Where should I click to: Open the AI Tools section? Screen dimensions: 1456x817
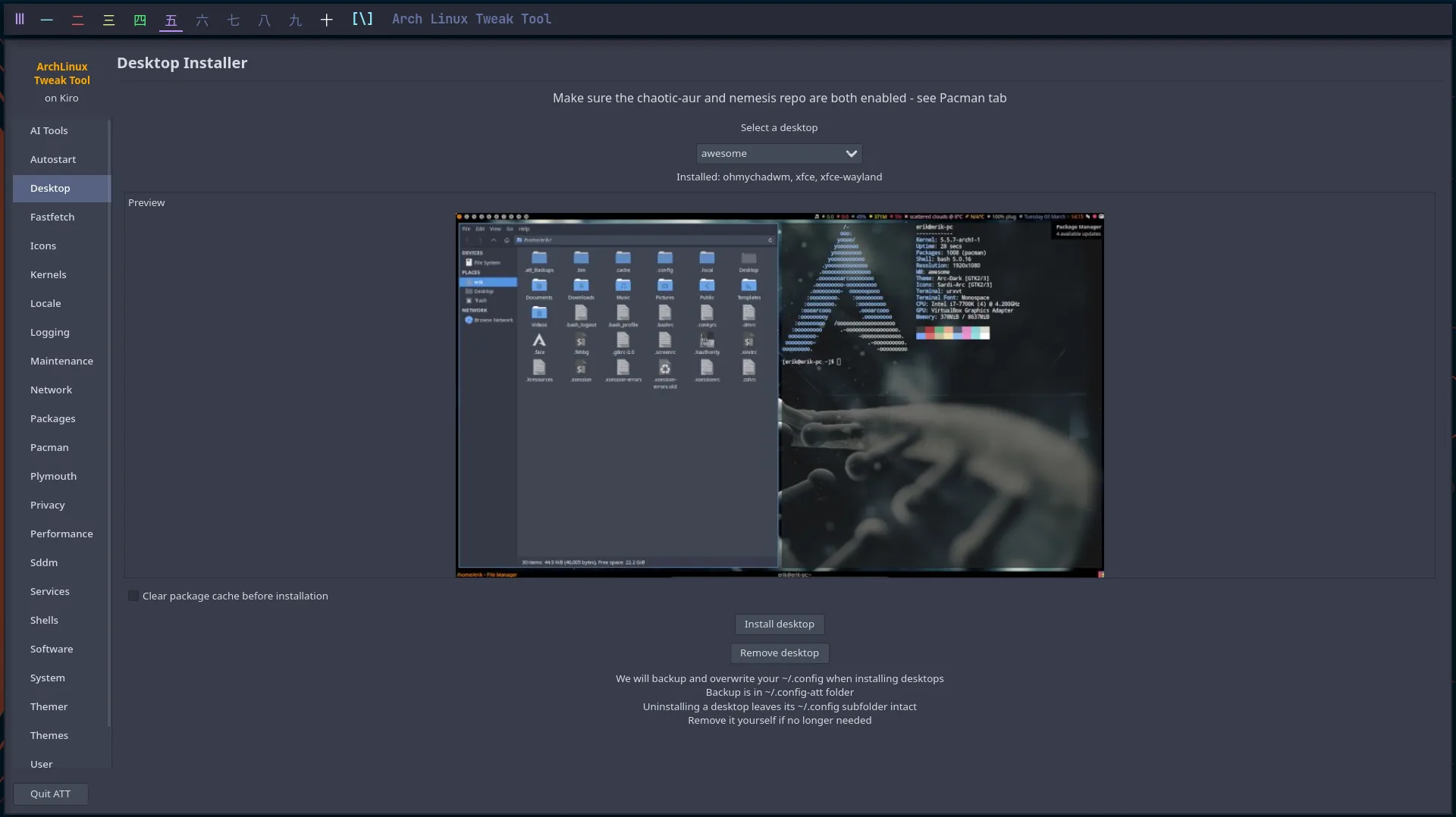tap(61, 130)
